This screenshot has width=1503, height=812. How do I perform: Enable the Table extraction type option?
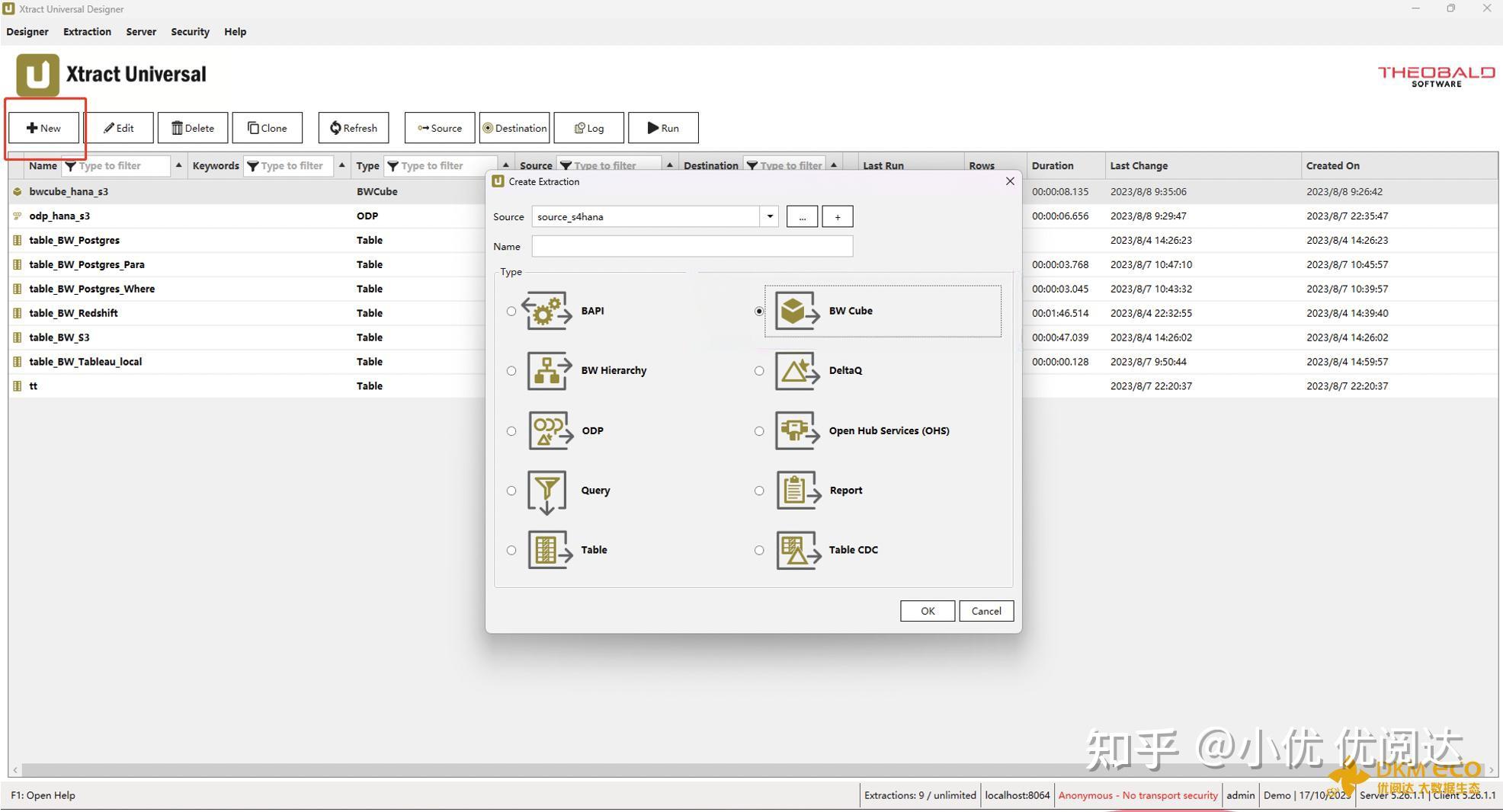point(511,550)
